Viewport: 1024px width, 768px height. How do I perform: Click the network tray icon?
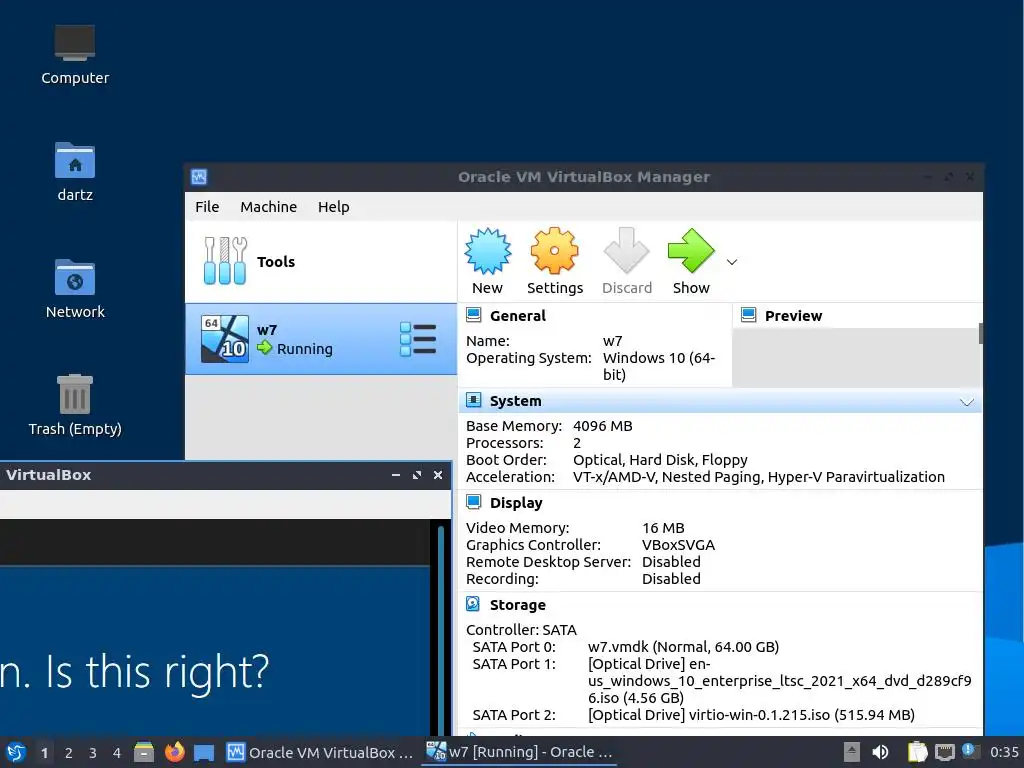point(944,753)
